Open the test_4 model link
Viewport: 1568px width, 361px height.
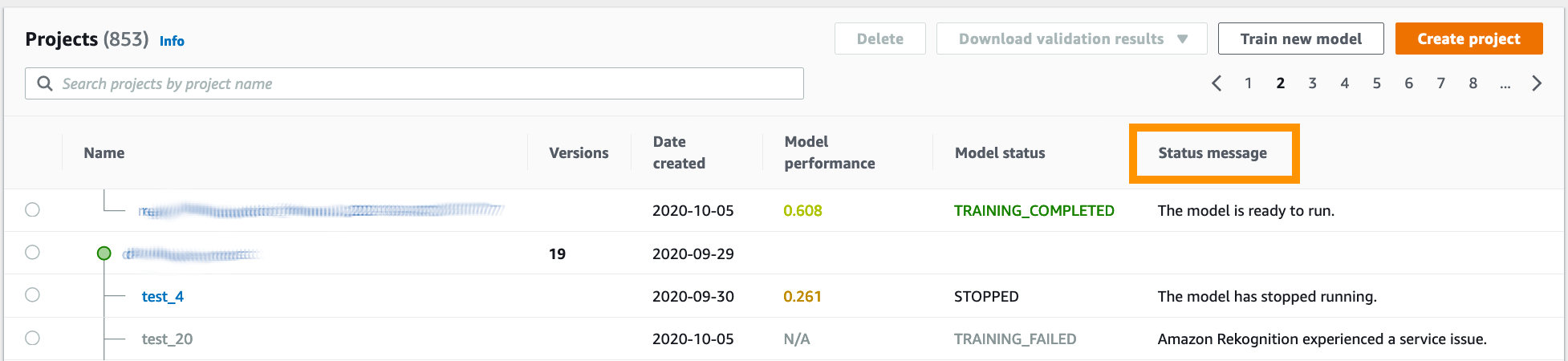point(163,297)
